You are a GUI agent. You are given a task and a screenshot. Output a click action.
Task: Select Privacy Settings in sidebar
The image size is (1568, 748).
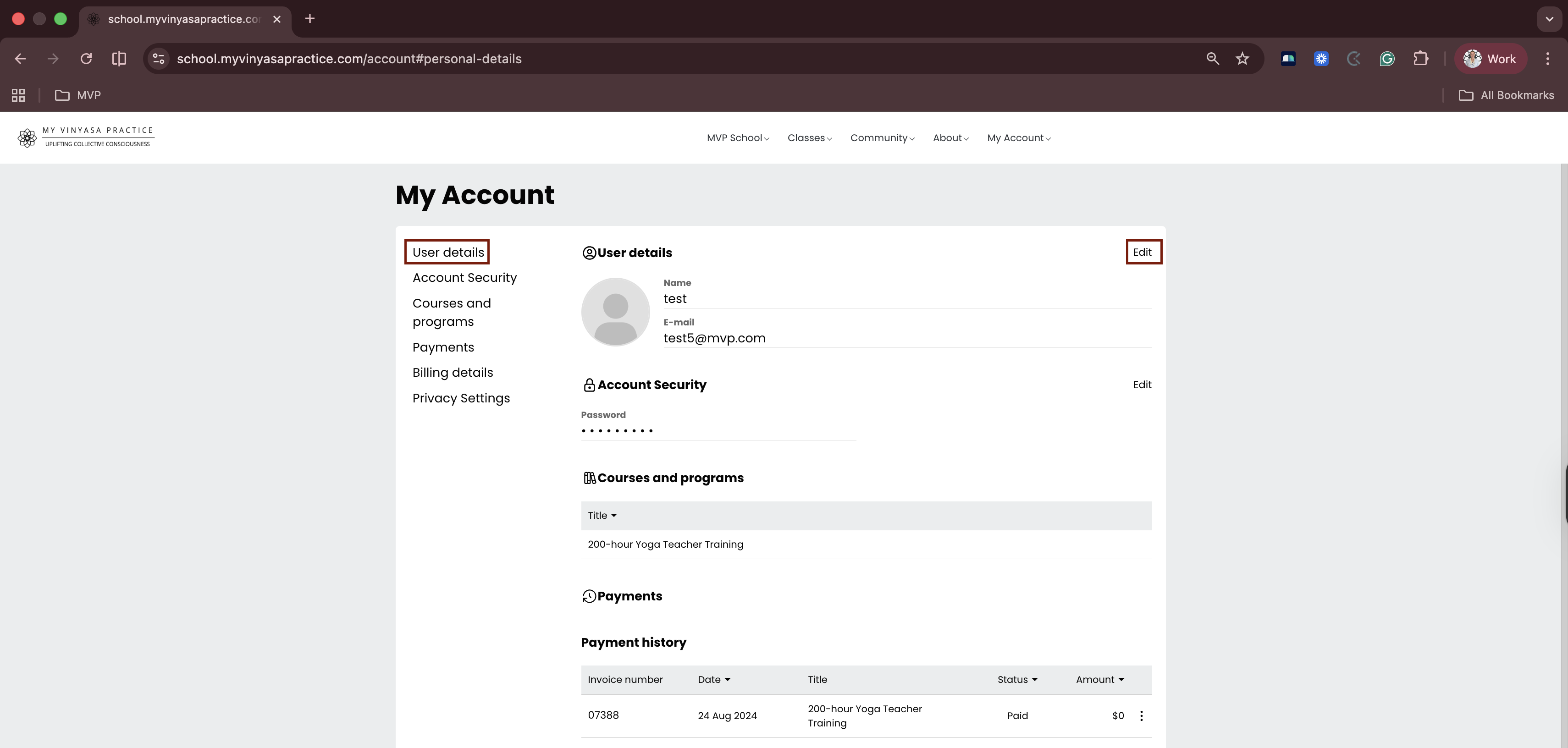pos(461,398)
